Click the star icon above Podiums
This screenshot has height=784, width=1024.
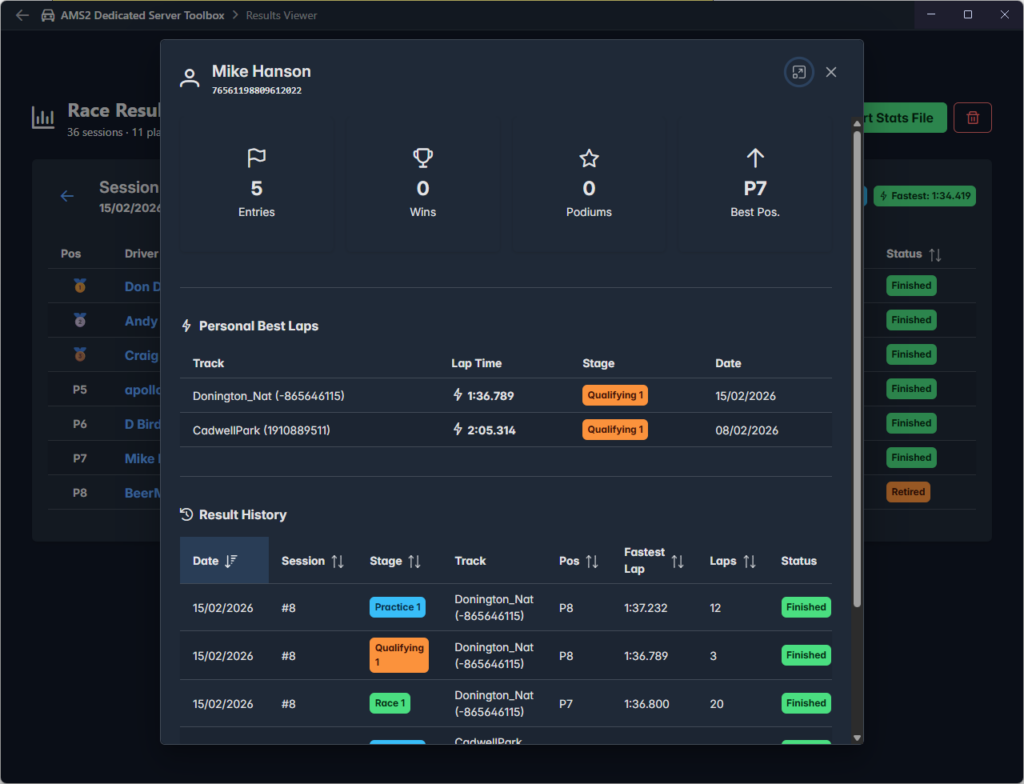click(589, 158)
